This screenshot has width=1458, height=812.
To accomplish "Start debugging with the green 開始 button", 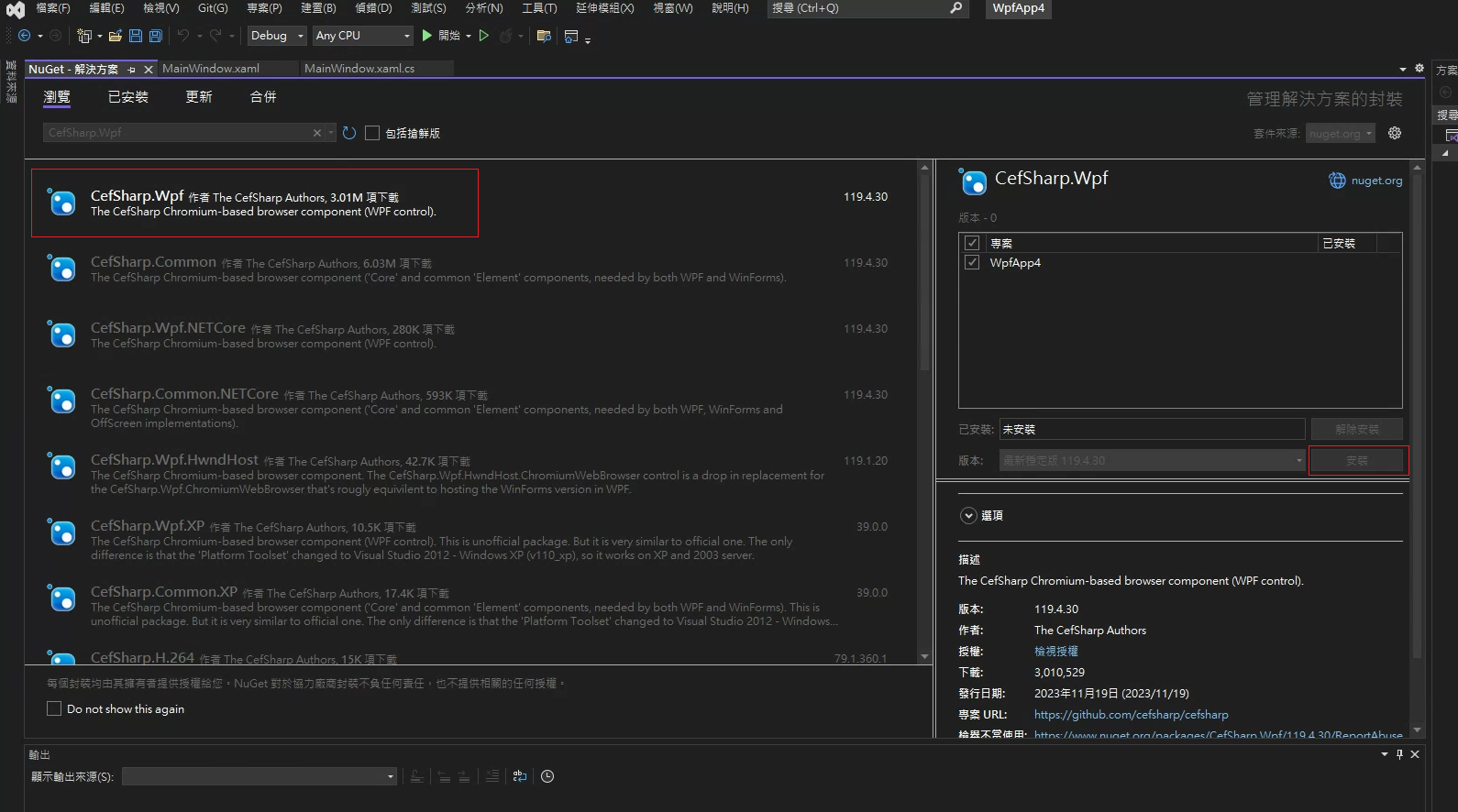I will click(441, 36).
